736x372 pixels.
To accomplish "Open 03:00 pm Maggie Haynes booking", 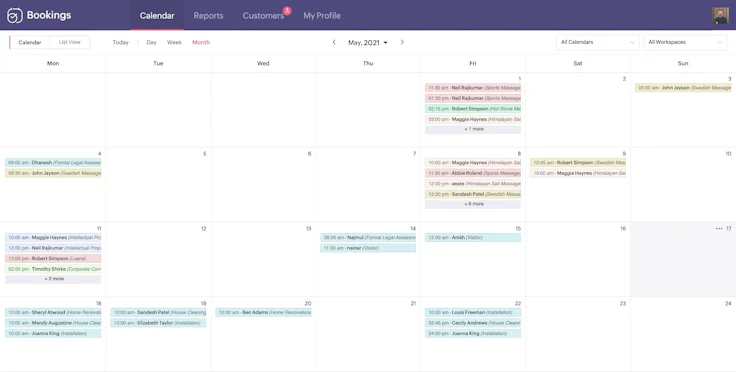I will (473, 119).
